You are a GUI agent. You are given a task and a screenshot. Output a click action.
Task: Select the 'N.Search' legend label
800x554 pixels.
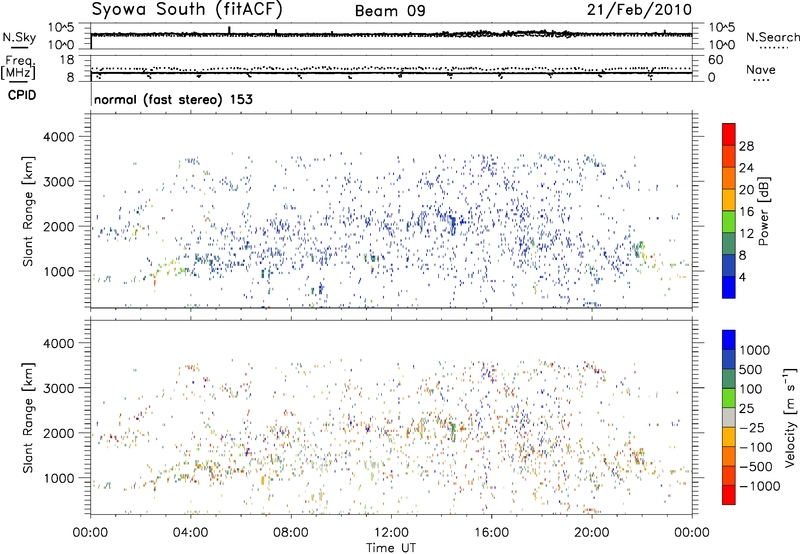coord(772,37)
